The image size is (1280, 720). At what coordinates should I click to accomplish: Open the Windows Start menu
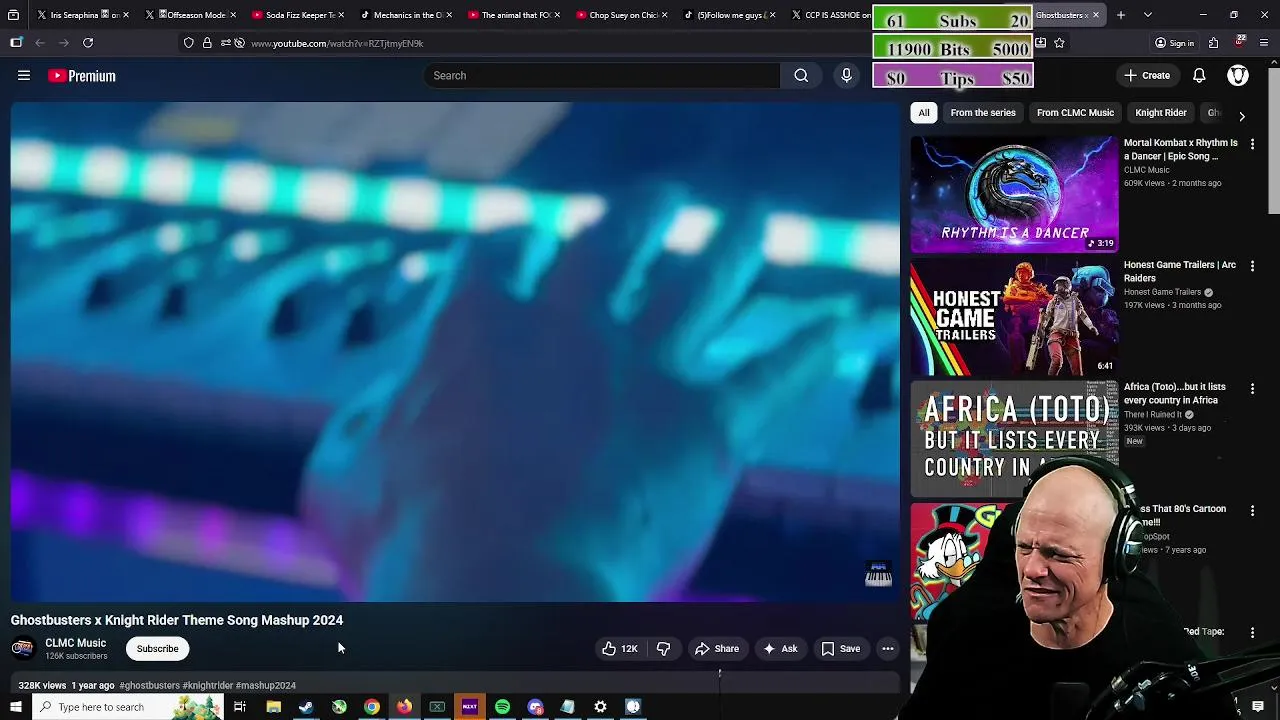click(15, 707)
